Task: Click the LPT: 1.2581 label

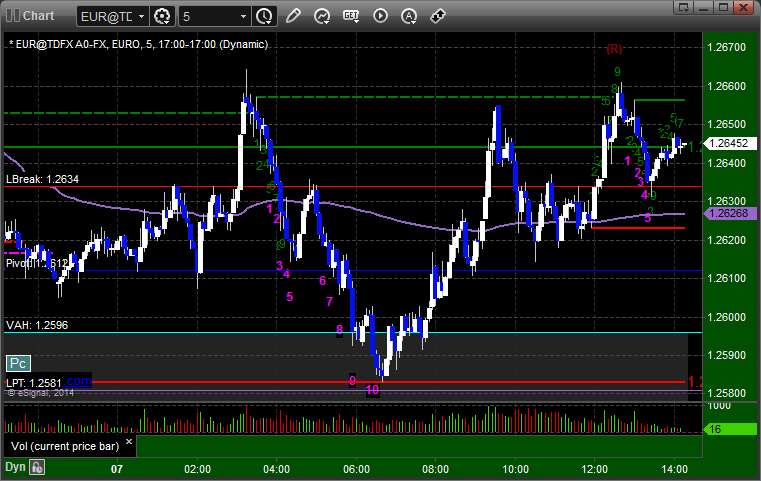Action: [x=34, y=383]
